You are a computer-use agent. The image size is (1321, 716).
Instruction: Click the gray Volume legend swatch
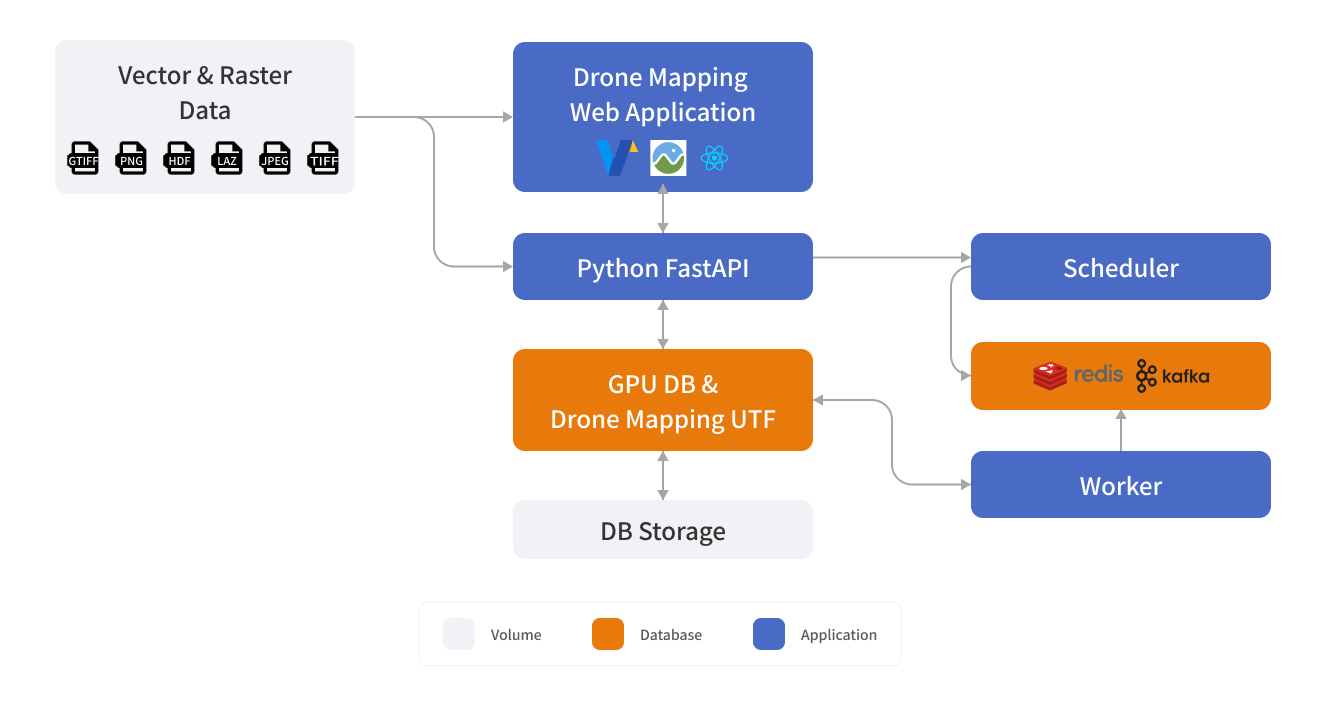(x=459, y=634)
